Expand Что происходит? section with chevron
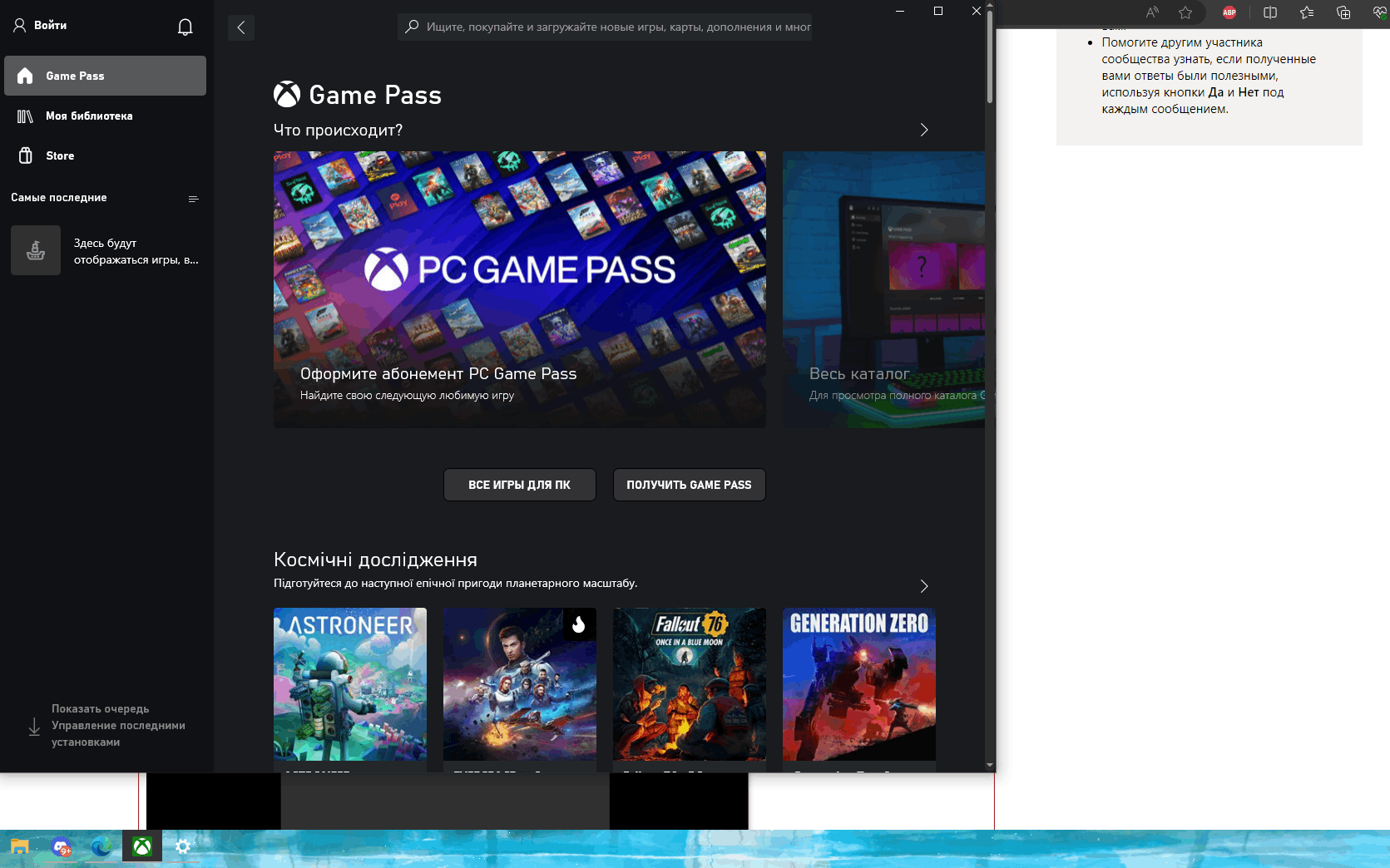The height and width of the screenshot is (868, 1390). pos(924,130)
